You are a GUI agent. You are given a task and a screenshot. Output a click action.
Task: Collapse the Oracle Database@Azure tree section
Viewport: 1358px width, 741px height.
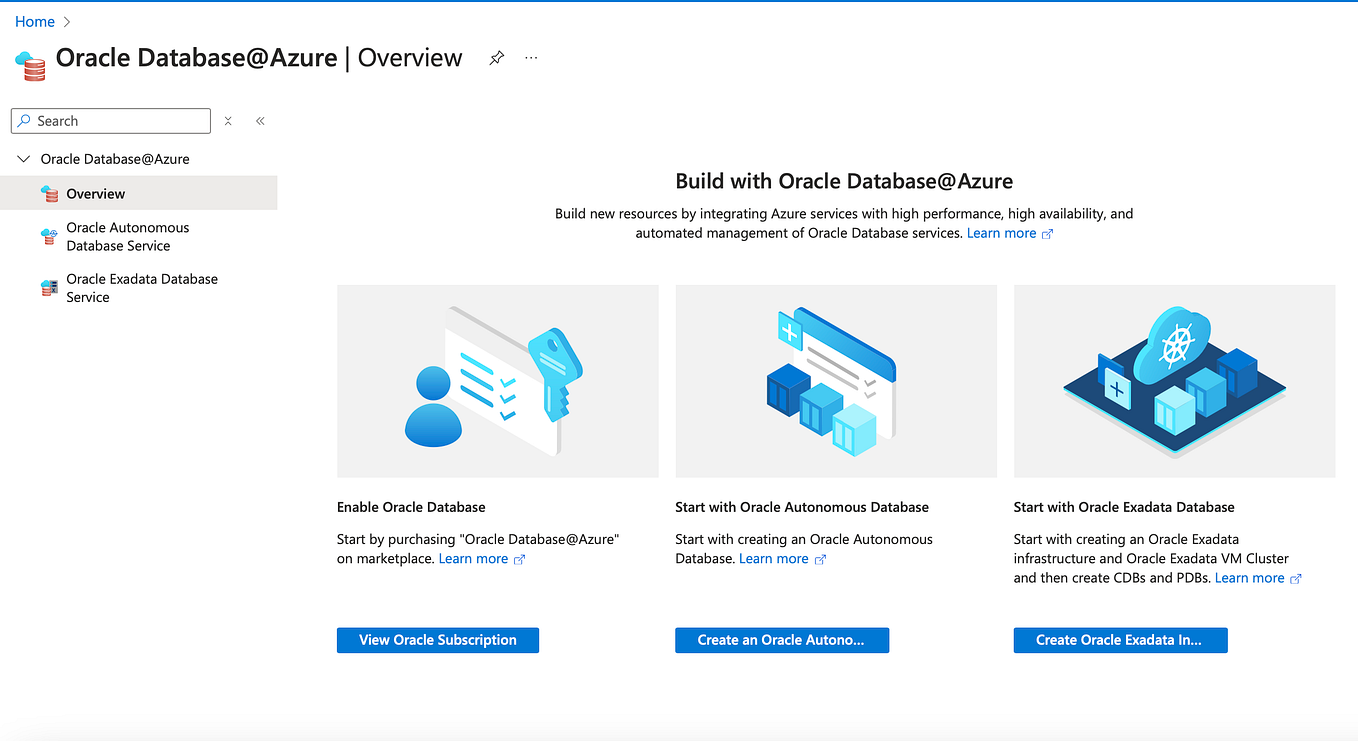(x=22, y=158)
